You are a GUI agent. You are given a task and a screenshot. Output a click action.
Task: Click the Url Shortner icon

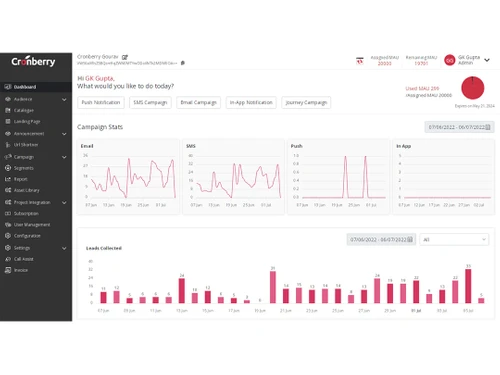(x=8, y=145)
